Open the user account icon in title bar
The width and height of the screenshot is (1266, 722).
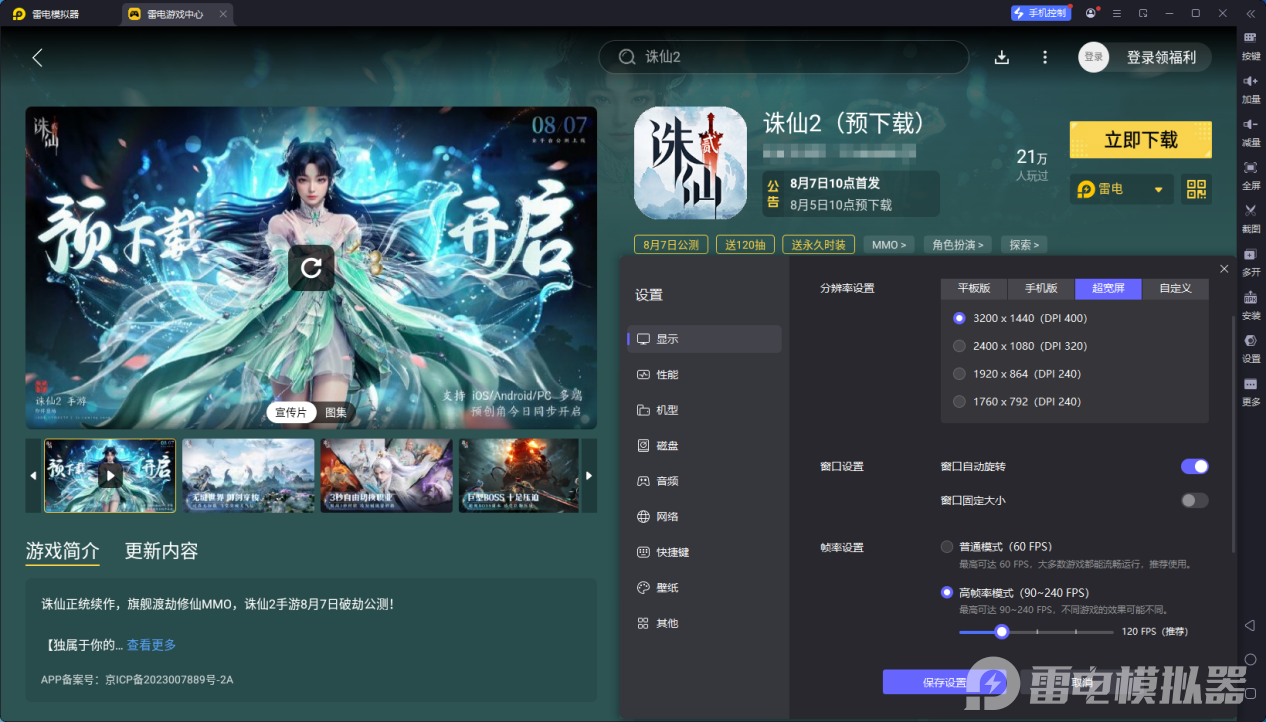1090,13
